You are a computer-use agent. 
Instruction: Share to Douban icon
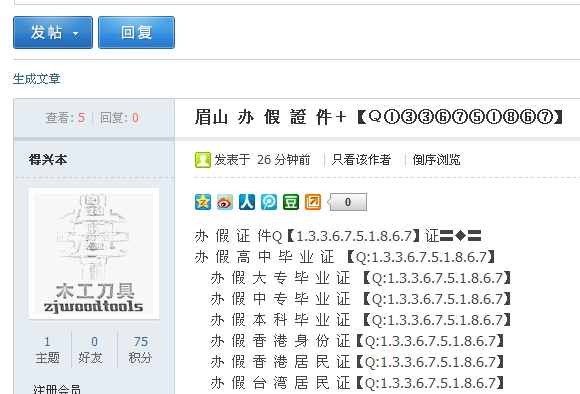pos(291,202)
